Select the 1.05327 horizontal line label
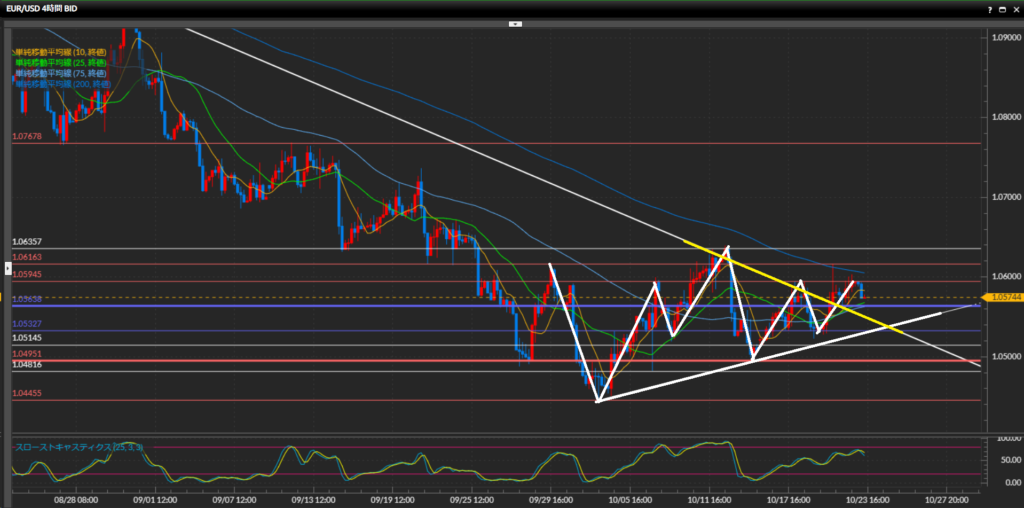This screenshot has height=508, width=1024. (27, 324)
